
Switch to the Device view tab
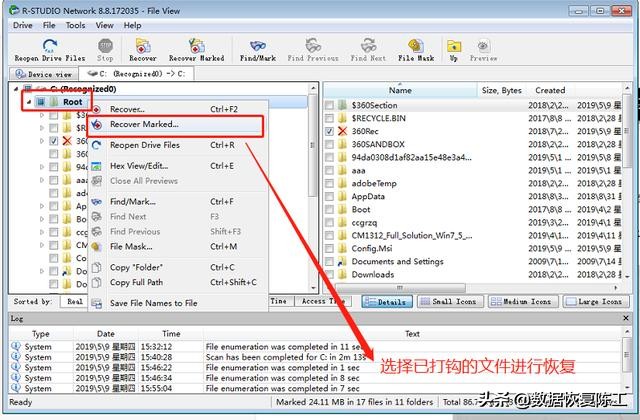click(43, 74)
